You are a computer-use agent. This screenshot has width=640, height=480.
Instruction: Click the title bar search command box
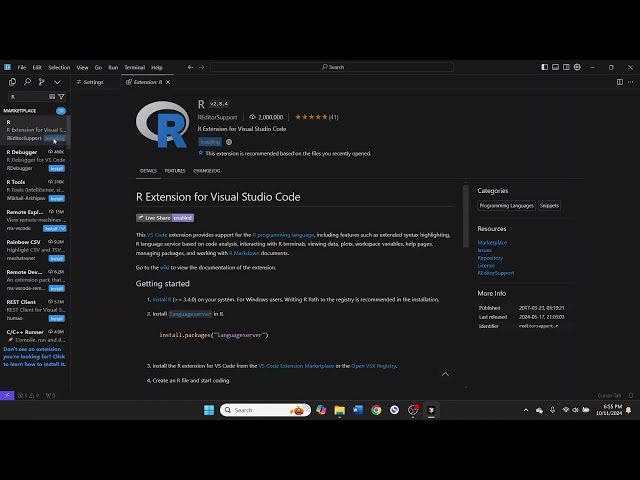click(332, 67)
